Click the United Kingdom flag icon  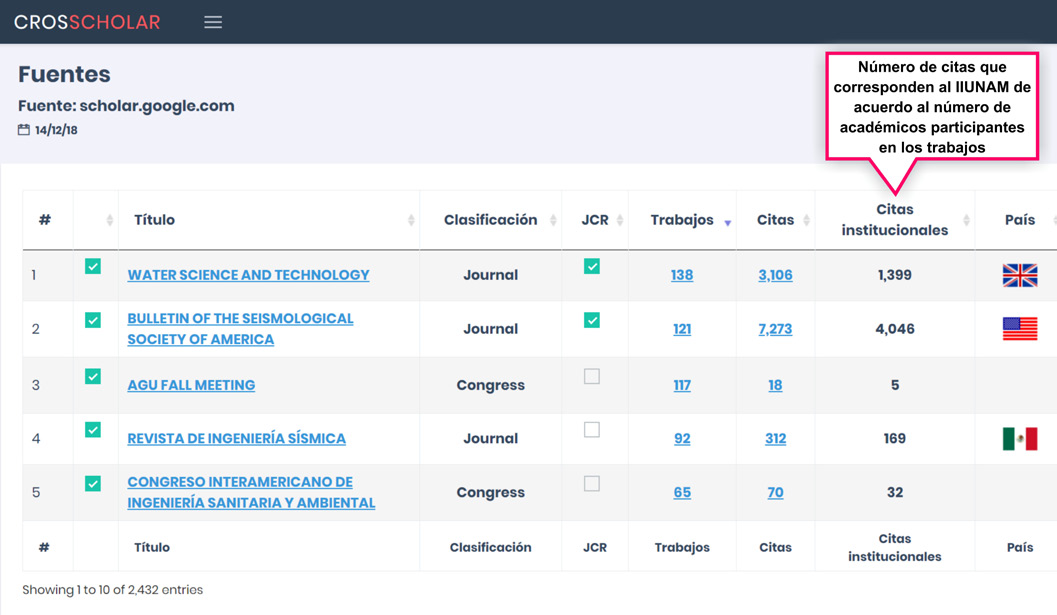point(1020,275)
